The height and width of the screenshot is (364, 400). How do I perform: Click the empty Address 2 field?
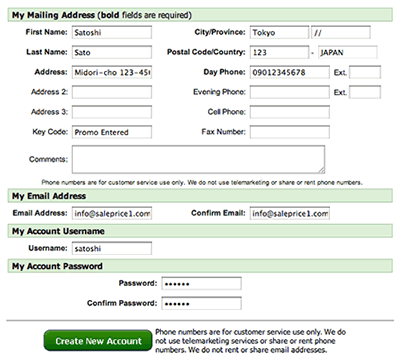112,92
